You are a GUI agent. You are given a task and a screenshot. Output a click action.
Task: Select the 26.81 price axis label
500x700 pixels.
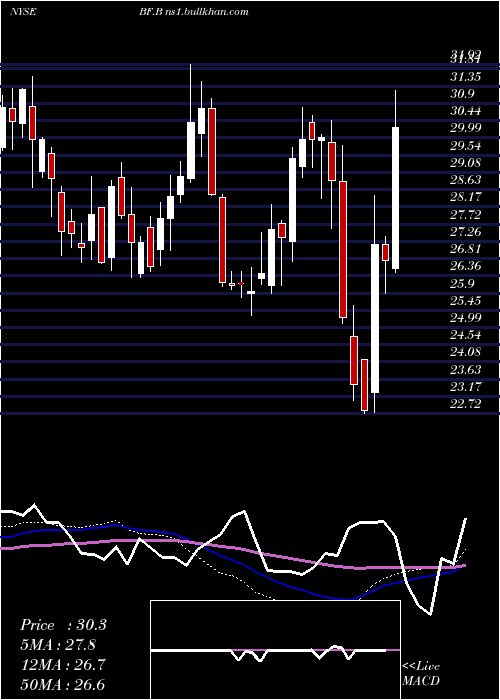pyautogui.click(x=466, y=249)
